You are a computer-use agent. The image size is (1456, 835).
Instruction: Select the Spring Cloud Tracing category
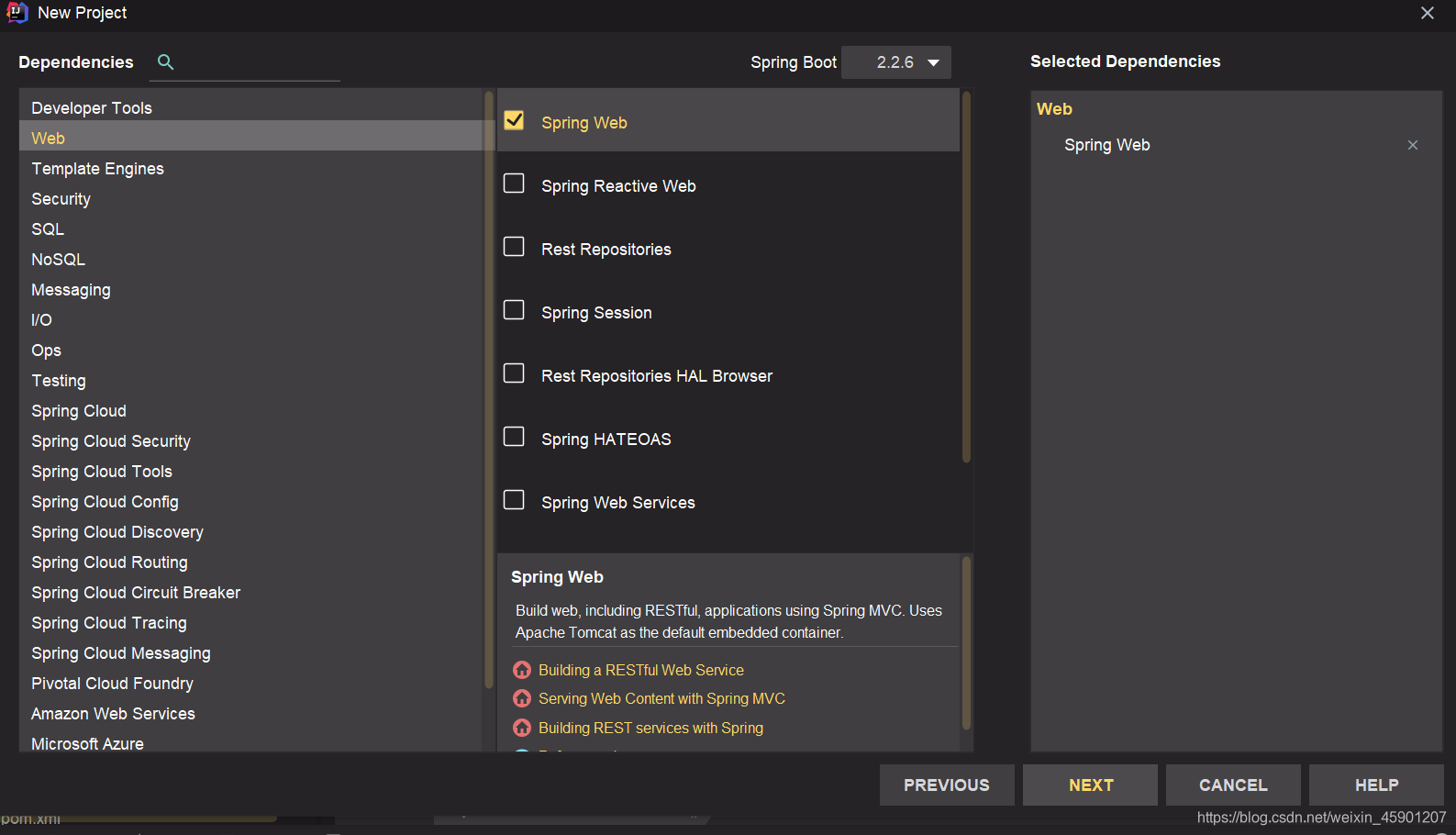[251, 623]
